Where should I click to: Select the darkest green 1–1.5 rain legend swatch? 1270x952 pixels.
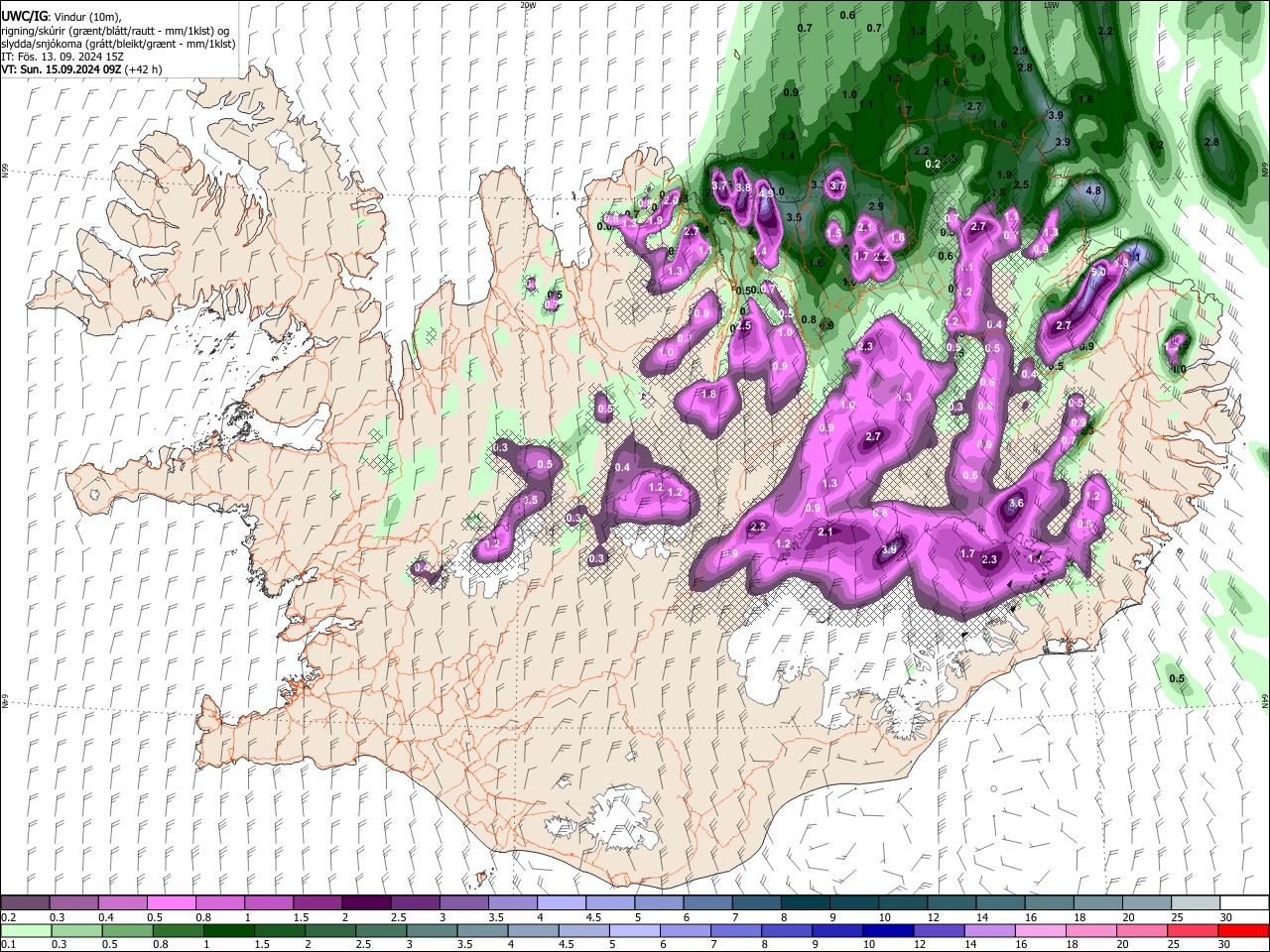(228, 931)
